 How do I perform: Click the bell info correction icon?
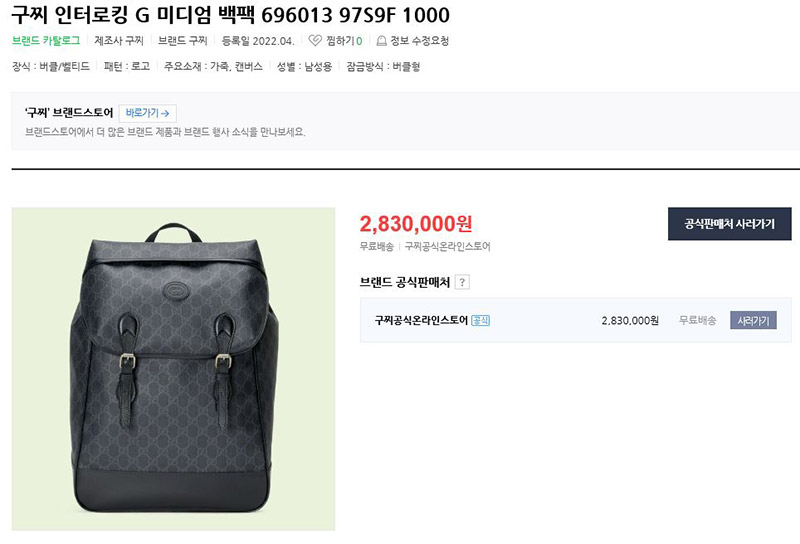(381, 41)
